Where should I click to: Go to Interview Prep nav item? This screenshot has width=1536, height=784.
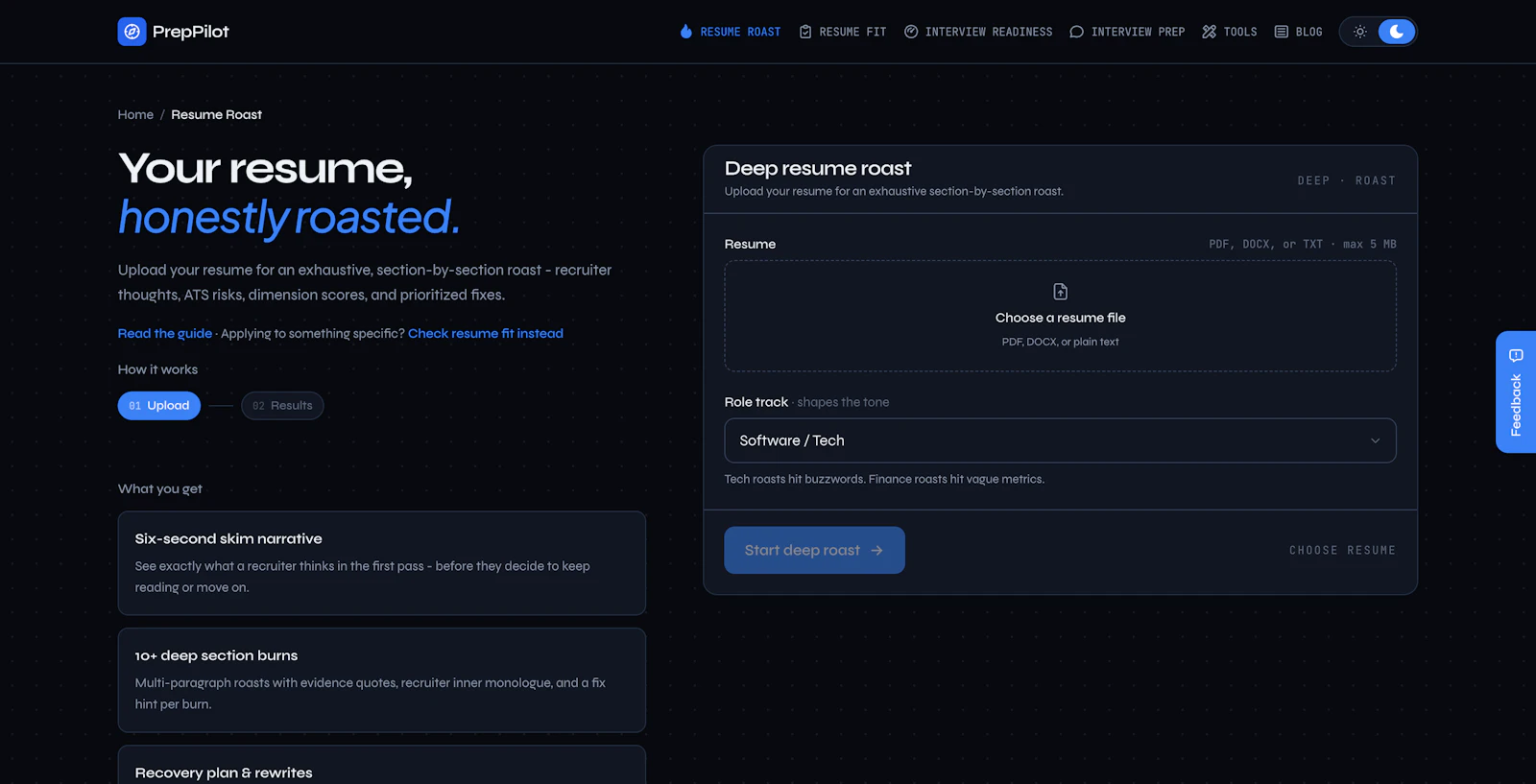pyautogui.click(x=1127, y=32)
